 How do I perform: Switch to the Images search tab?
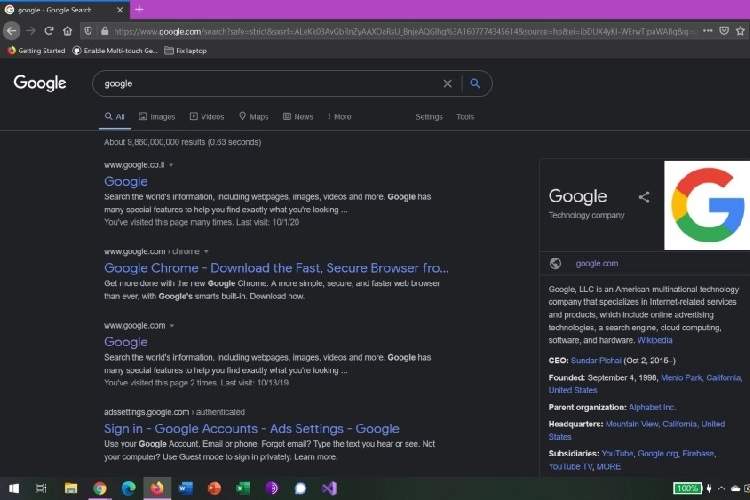coord(157,117)
